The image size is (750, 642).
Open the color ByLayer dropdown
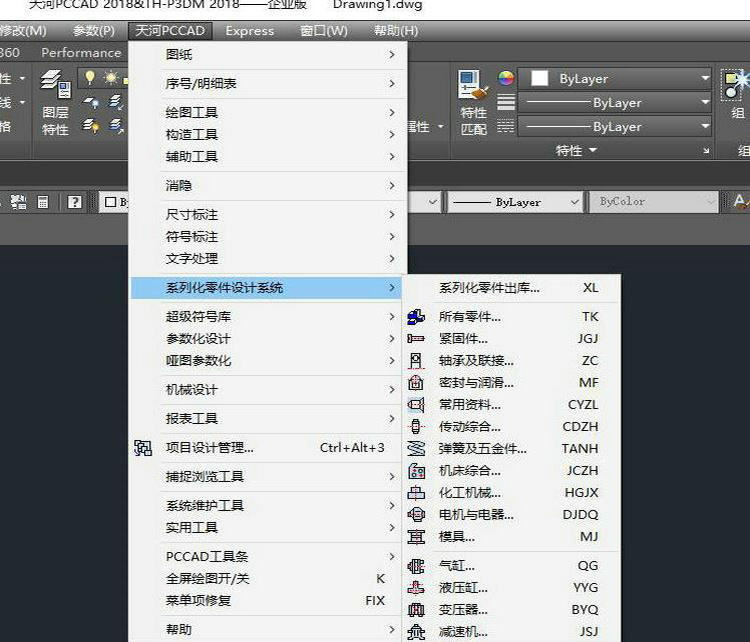(x=615, y=78)
